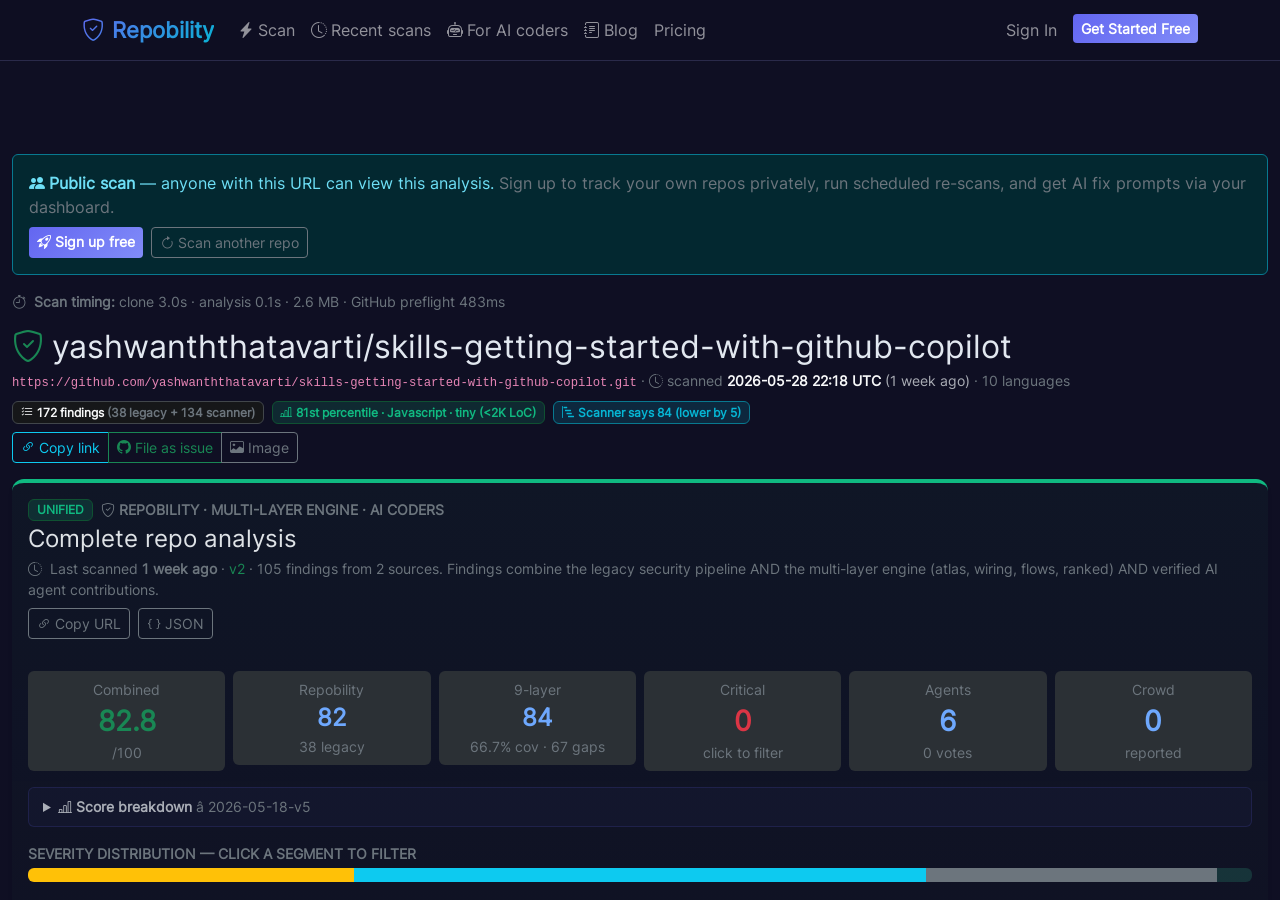The width and height of the screenshot is (1280, 900).
Task: Click the Repobility 82 score card
Action: [x=332, y=718]
